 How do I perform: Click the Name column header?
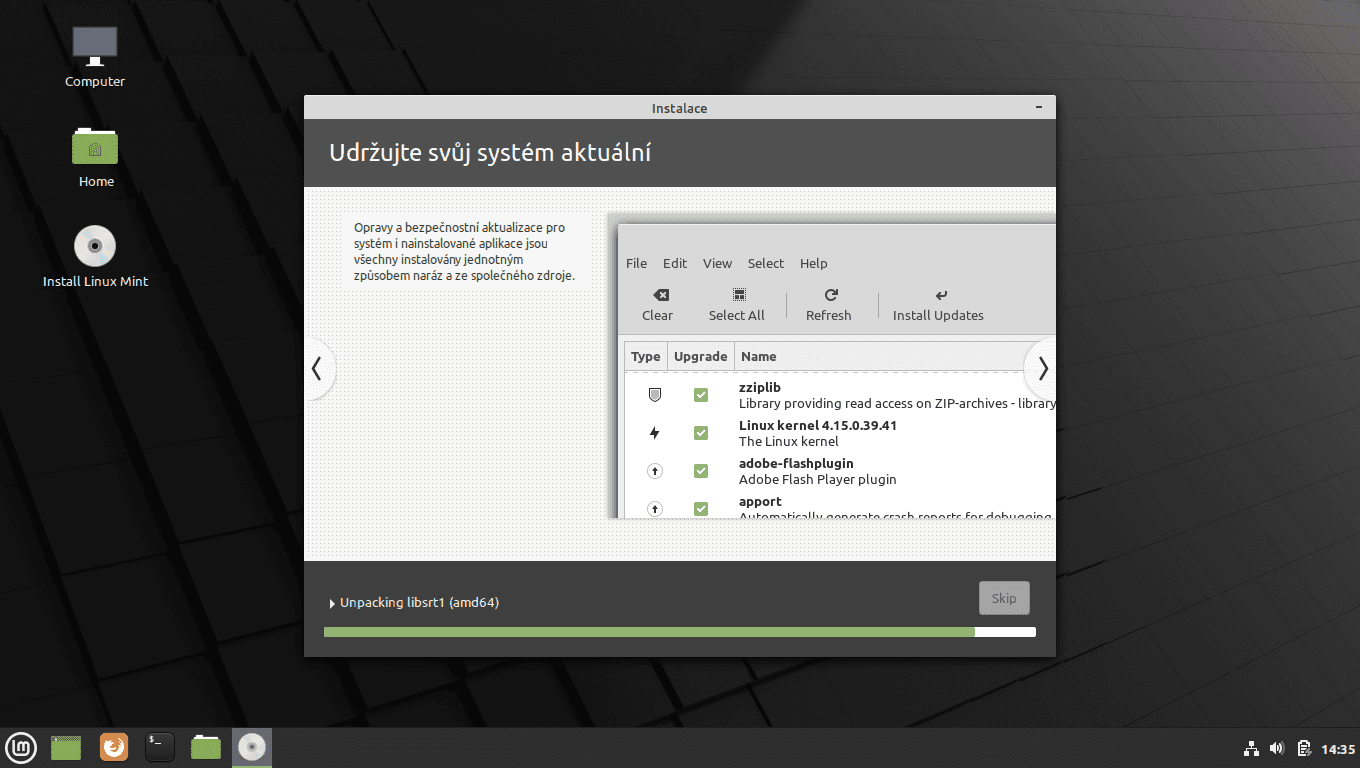tap(758, 356)
